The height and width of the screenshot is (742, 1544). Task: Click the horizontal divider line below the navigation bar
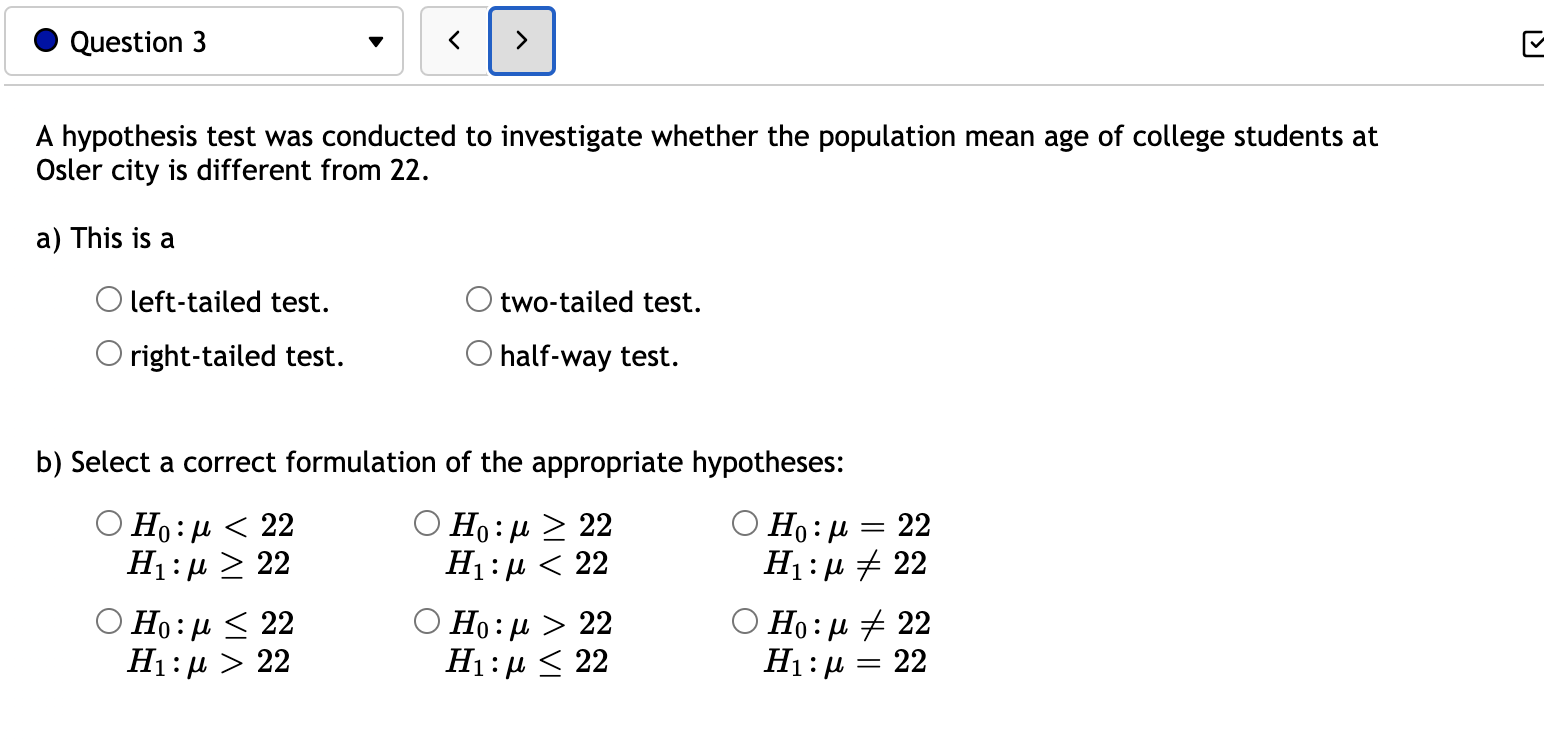coord(772,87)
